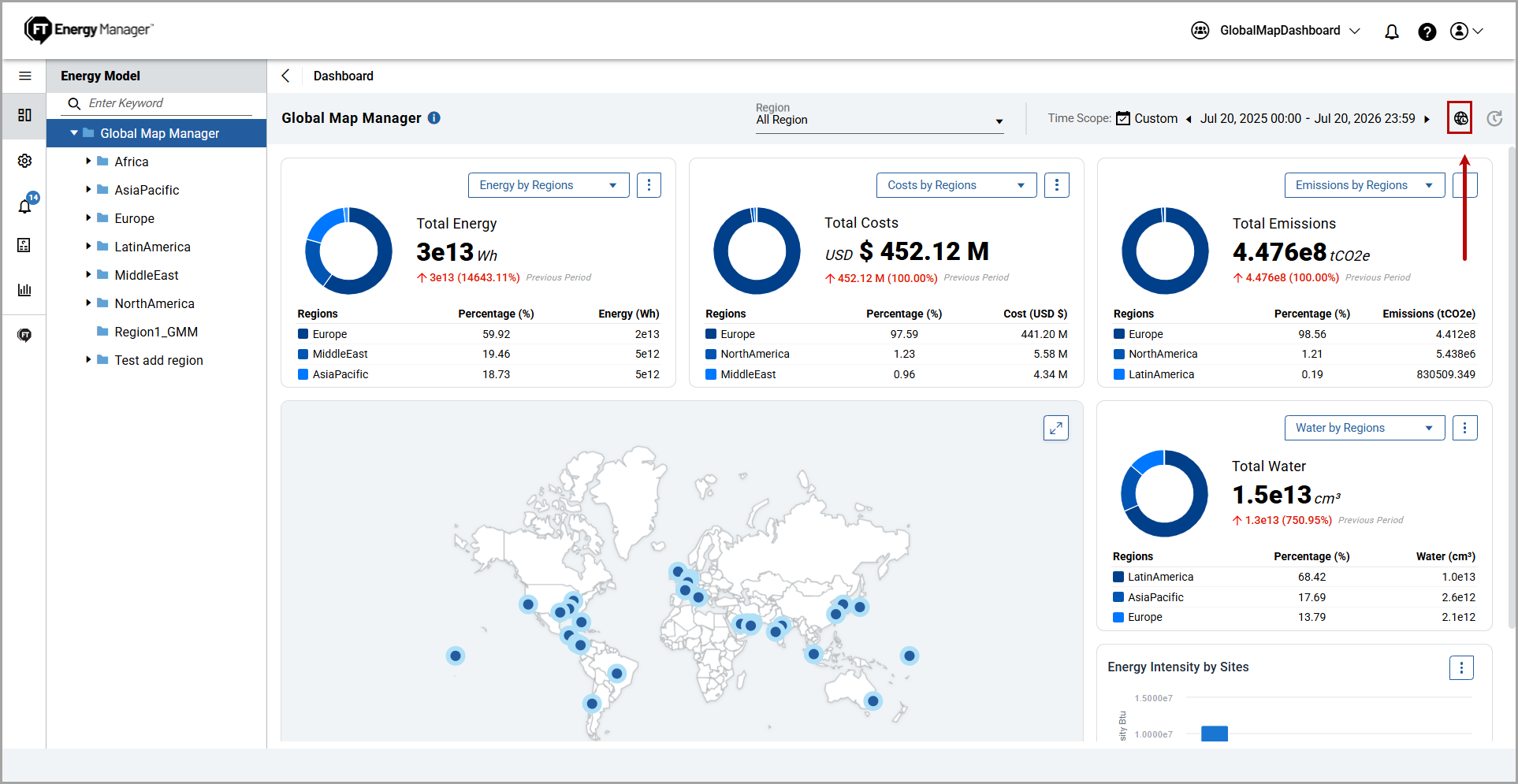The image size is (1518, 784).
Task: Collapse the Global Map Manager tree node
Action: (x=74, y=133)
